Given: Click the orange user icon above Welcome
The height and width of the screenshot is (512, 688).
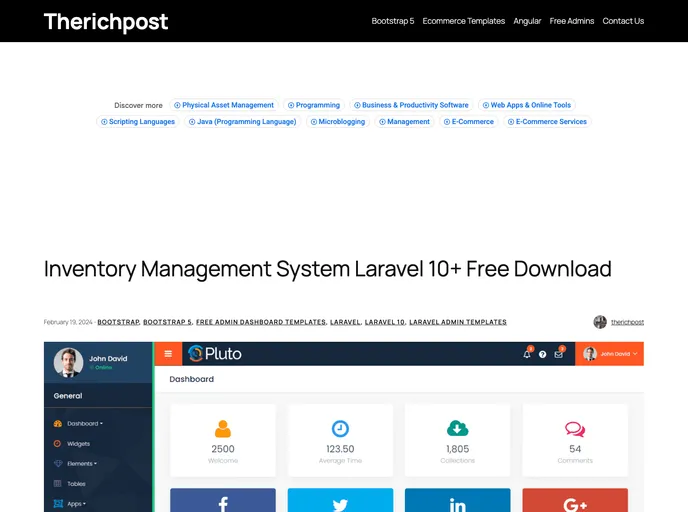Looking at the screenshot, I should [x=223, y=428].
